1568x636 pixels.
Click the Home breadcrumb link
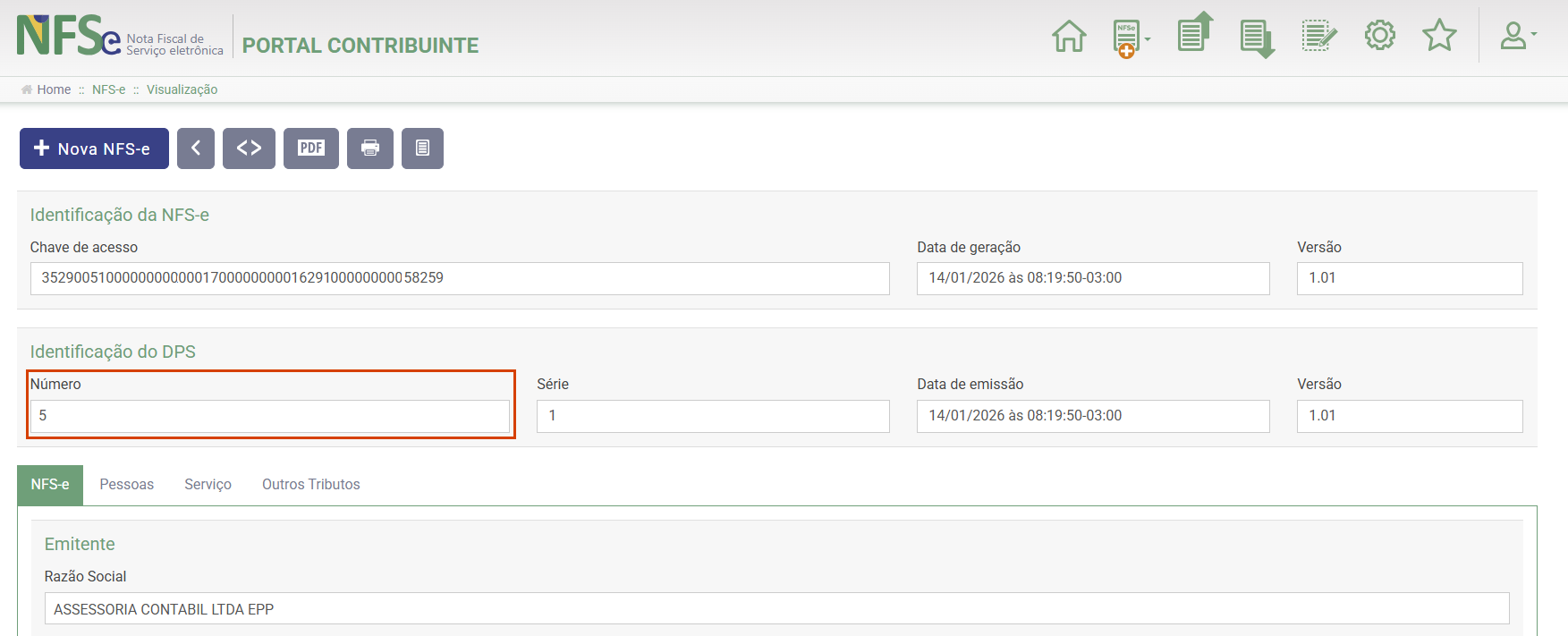coord(54,89)
